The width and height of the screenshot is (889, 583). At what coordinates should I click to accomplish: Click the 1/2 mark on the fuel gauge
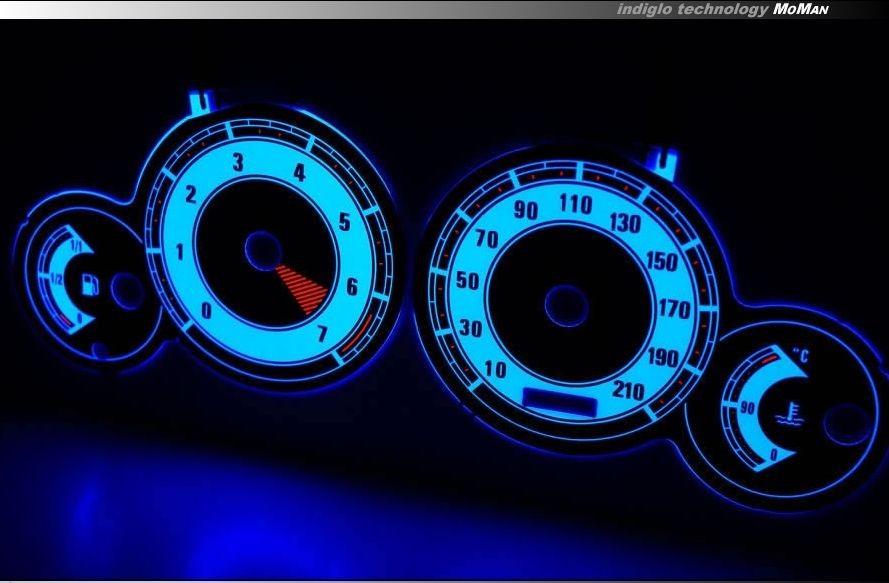tap(57, 280)
